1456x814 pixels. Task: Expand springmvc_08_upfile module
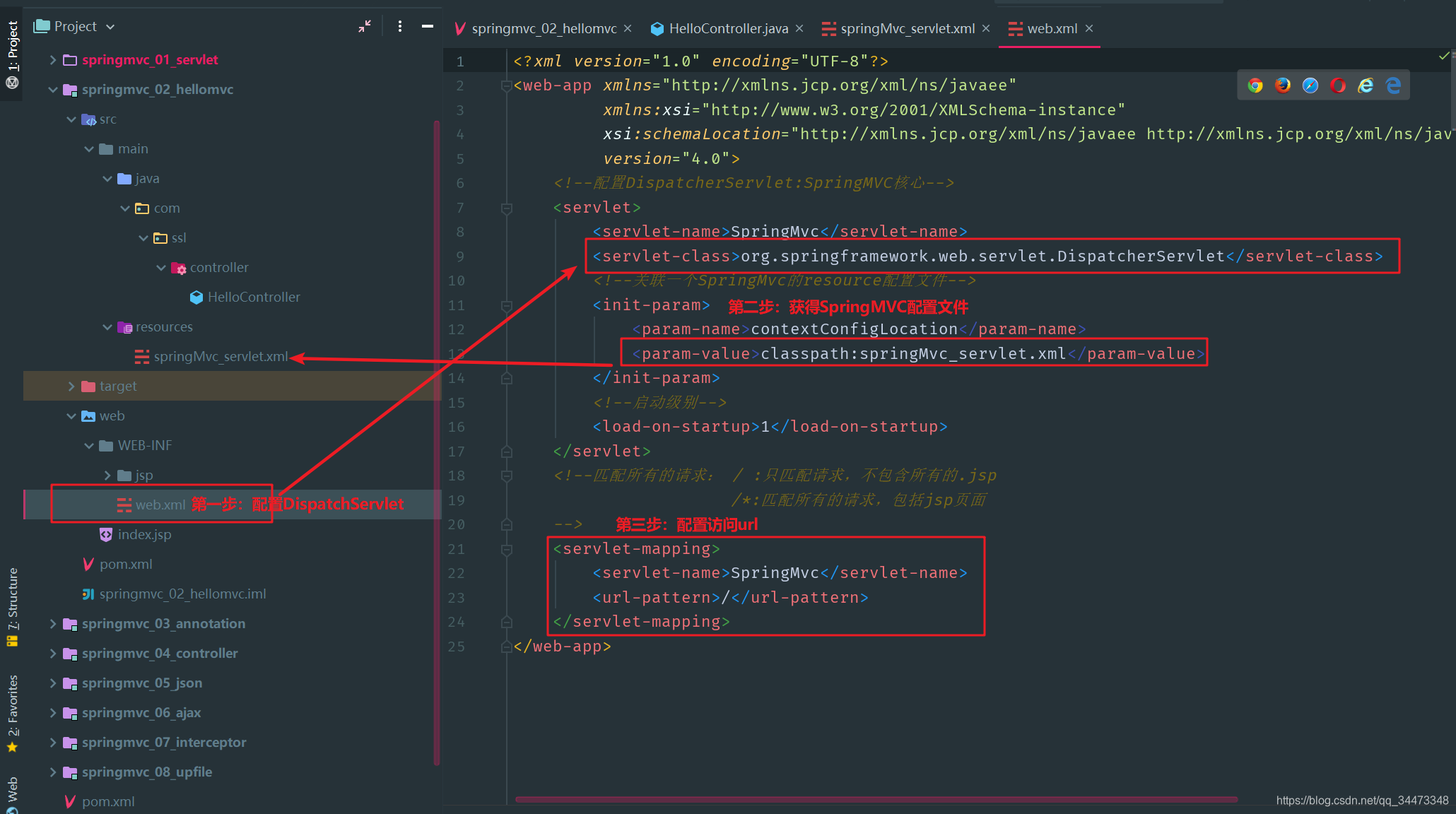pos(53,772)
